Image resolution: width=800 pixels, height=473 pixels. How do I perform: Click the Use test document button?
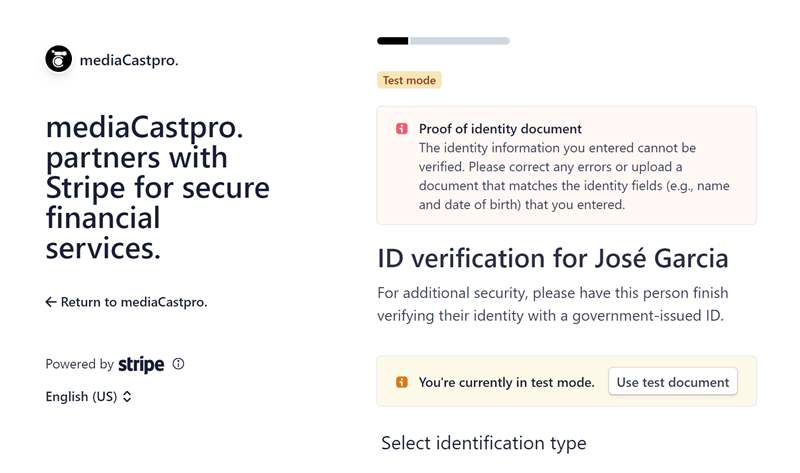[x=672, y=382]
